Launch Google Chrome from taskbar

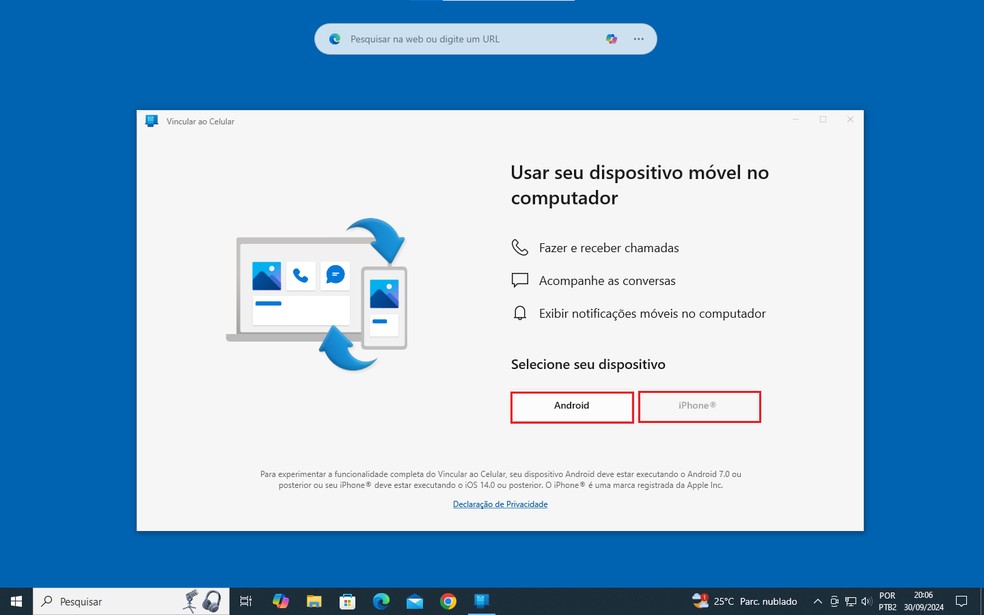[448, 601]
